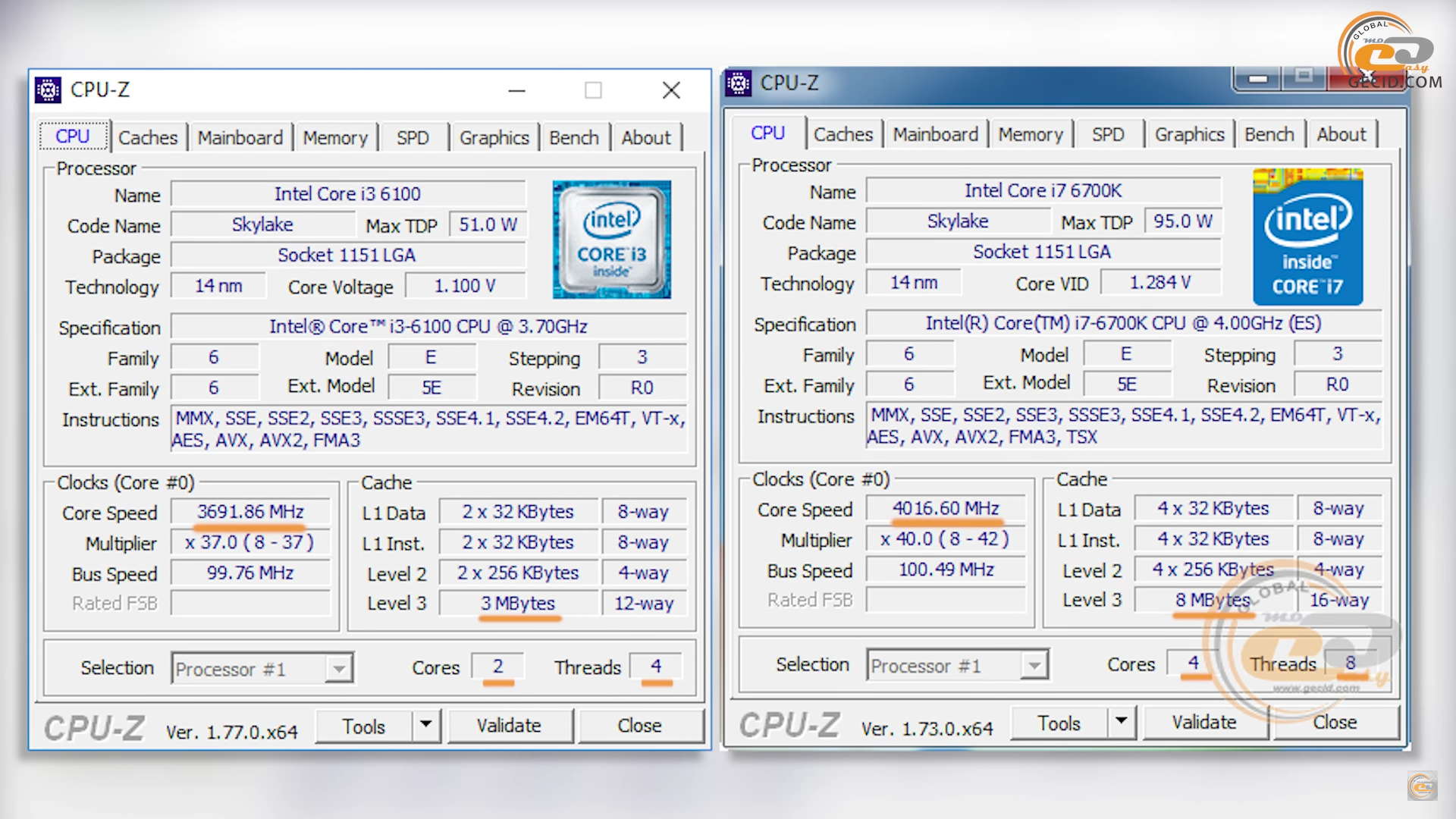Select the CPU tab in left window
The height and width of the screenshot is (819, 1456).
(x=72, y=136)
